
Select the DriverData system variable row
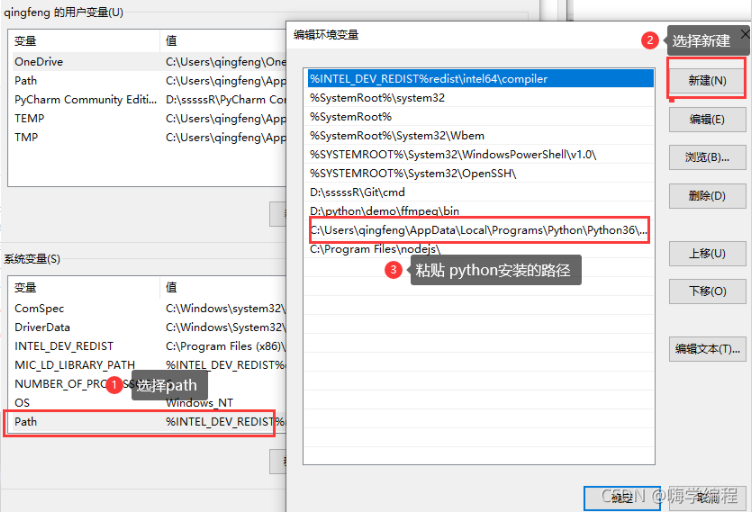click(150, 327)
